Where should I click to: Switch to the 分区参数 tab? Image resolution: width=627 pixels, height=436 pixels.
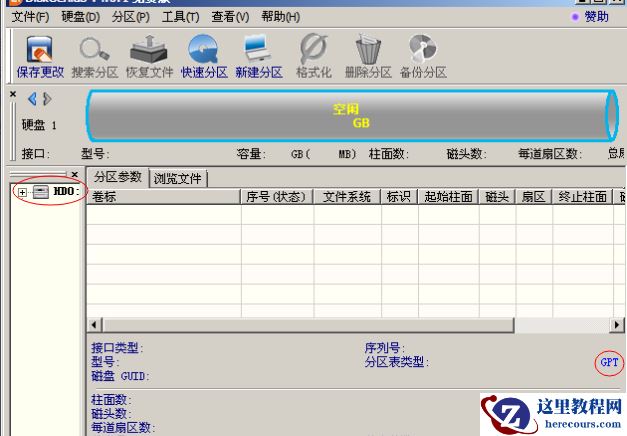[x=118, y=177]
